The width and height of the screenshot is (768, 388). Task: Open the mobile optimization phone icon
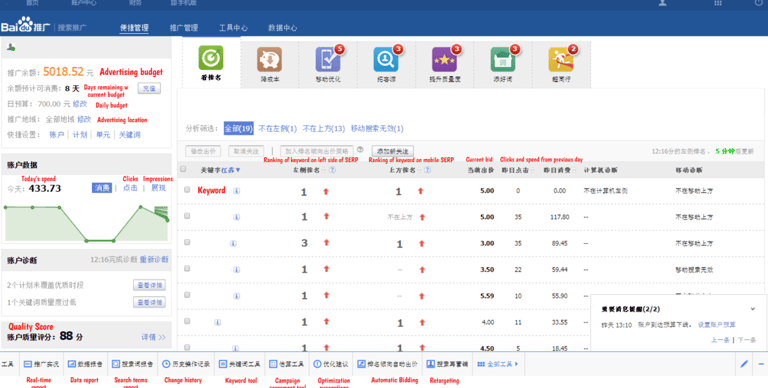click(x=328, y=60)
